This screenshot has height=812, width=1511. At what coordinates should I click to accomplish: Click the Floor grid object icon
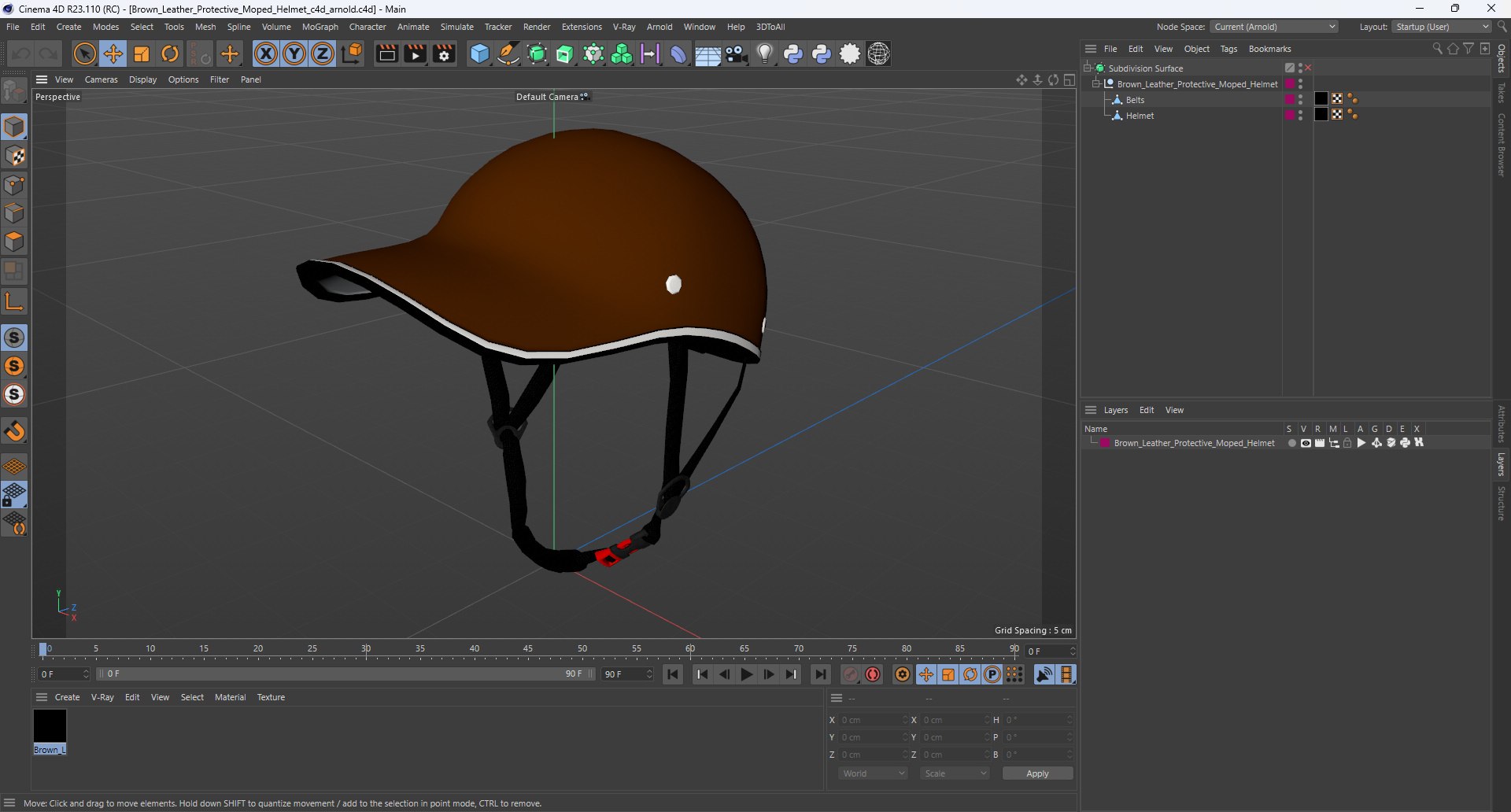[x=707, y=54]
